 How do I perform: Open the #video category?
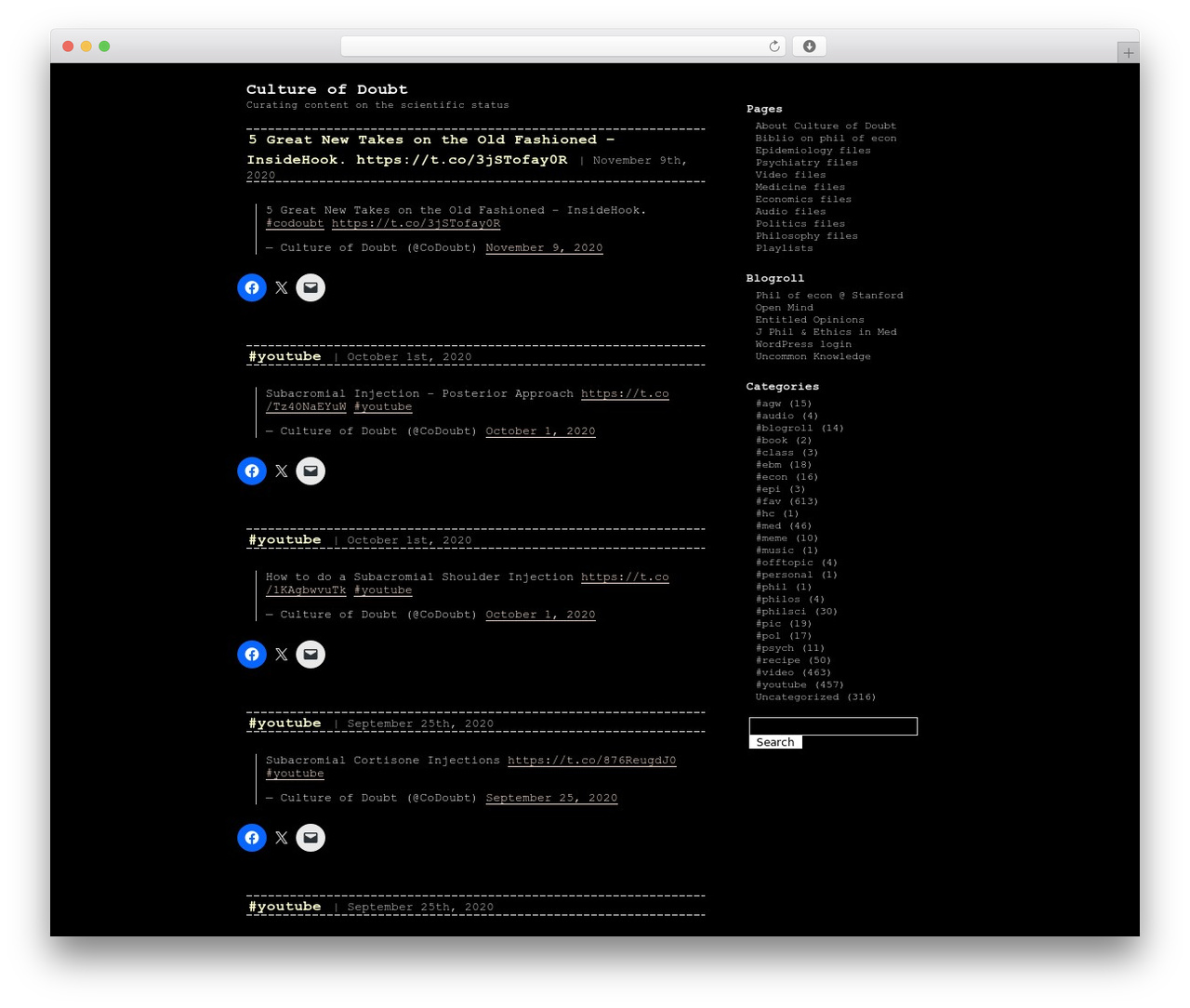pos(774,672)
